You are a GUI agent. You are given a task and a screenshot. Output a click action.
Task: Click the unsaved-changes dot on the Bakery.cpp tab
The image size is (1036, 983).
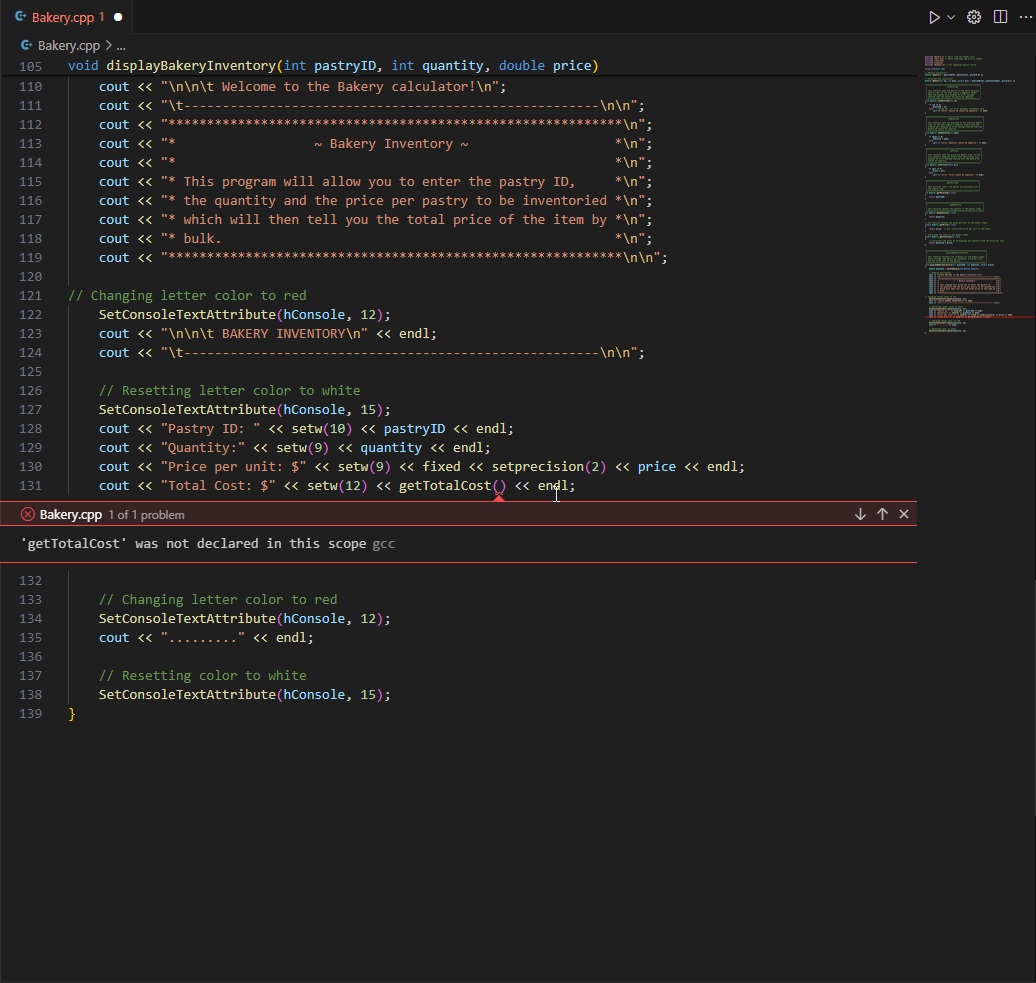pyautogui.click(x=118, y=17)
